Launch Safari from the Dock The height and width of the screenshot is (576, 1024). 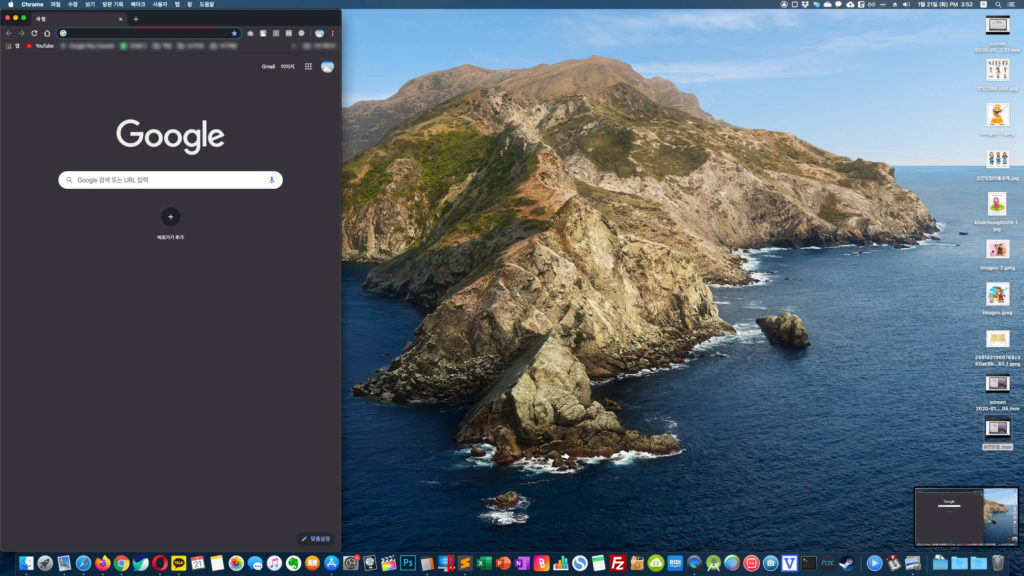pyautogui.click(x=83, y=563)
